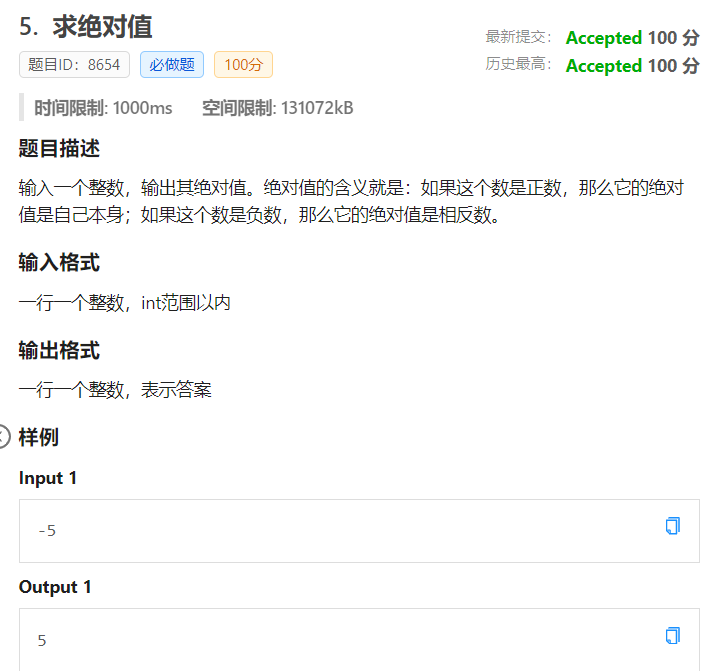Click the text 一行一个整数，表示答案

[x=115, y=389]
